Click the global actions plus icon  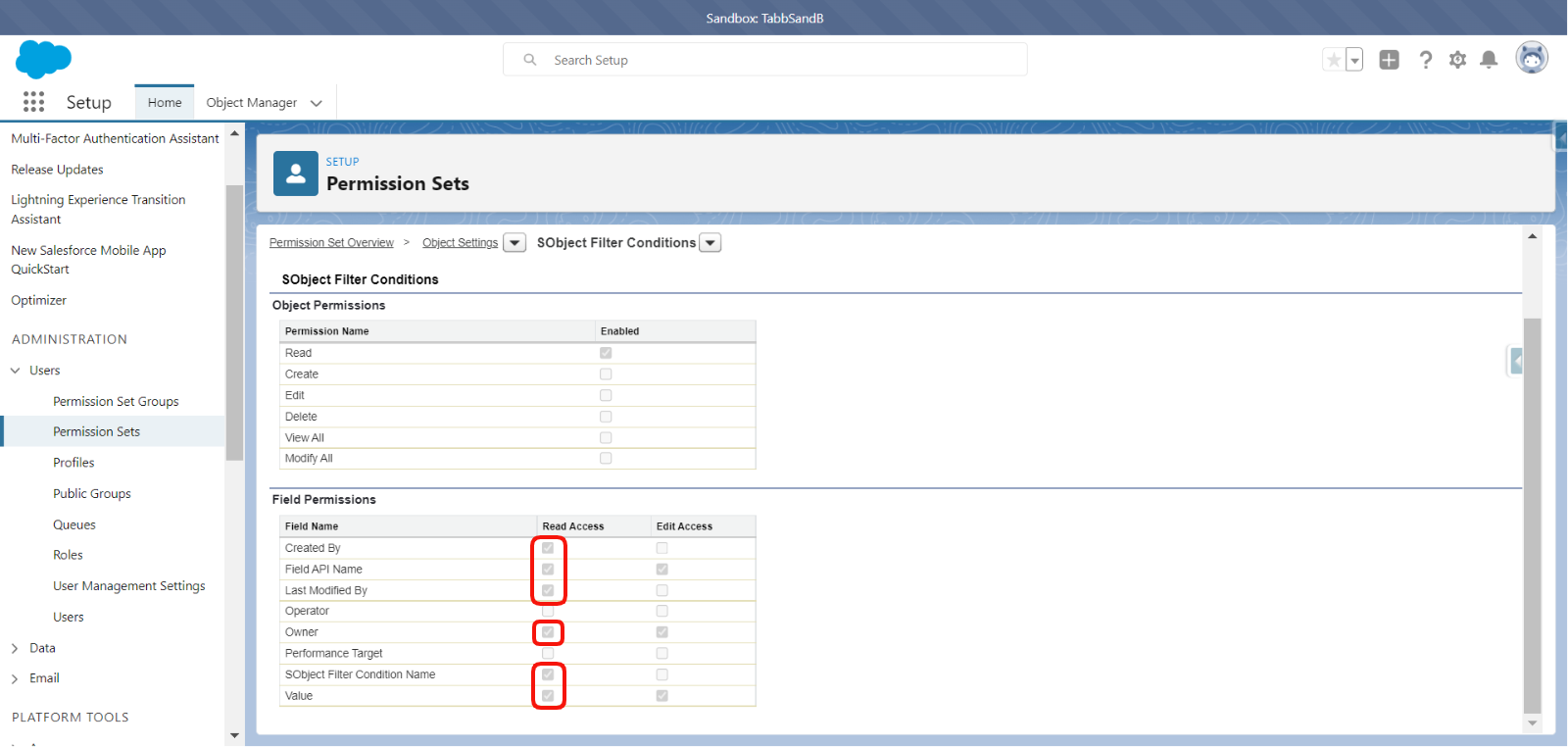[1389, 60]
